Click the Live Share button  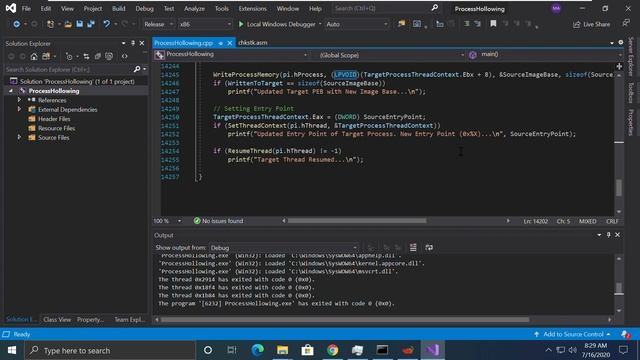(x=591, y=24)
